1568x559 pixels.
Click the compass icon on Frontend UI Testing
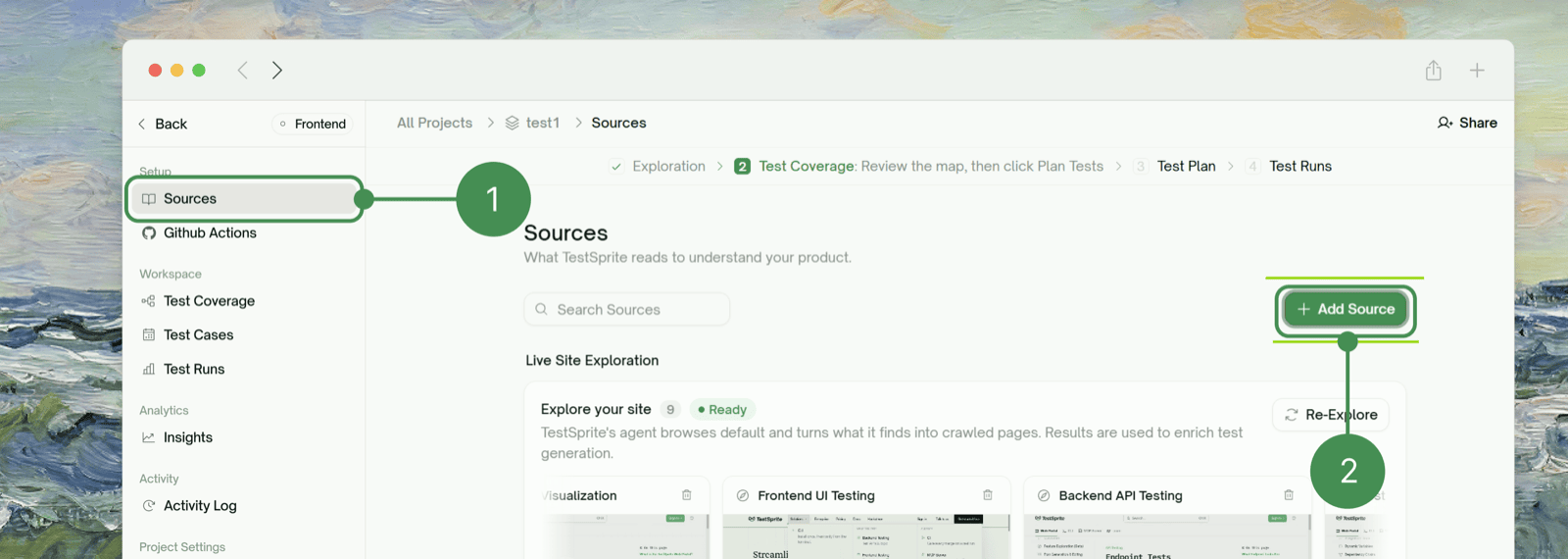click(x=743, y=496)
